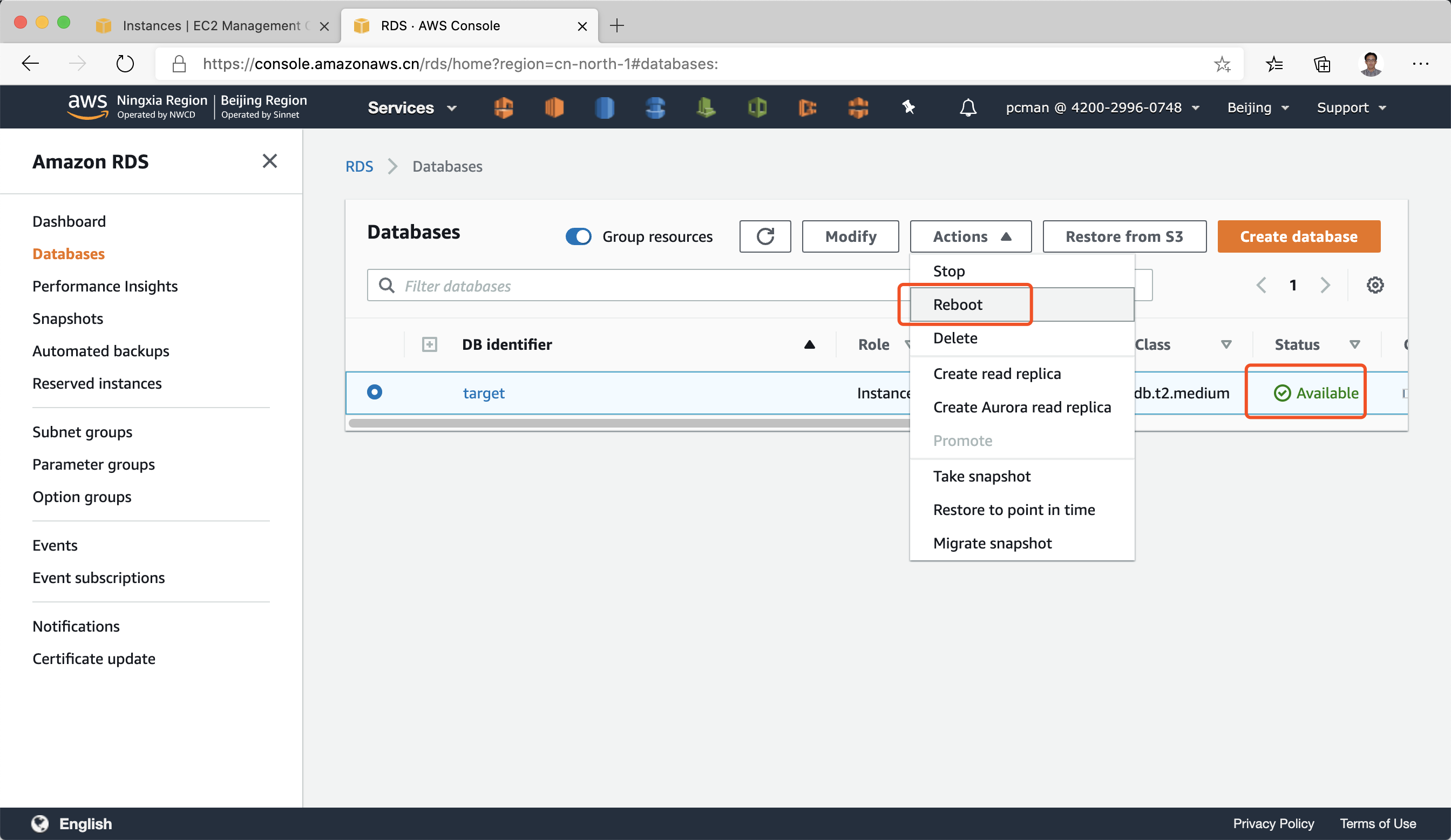Switch to the EC2 Instances browser tab

click(x=211, y=26)
